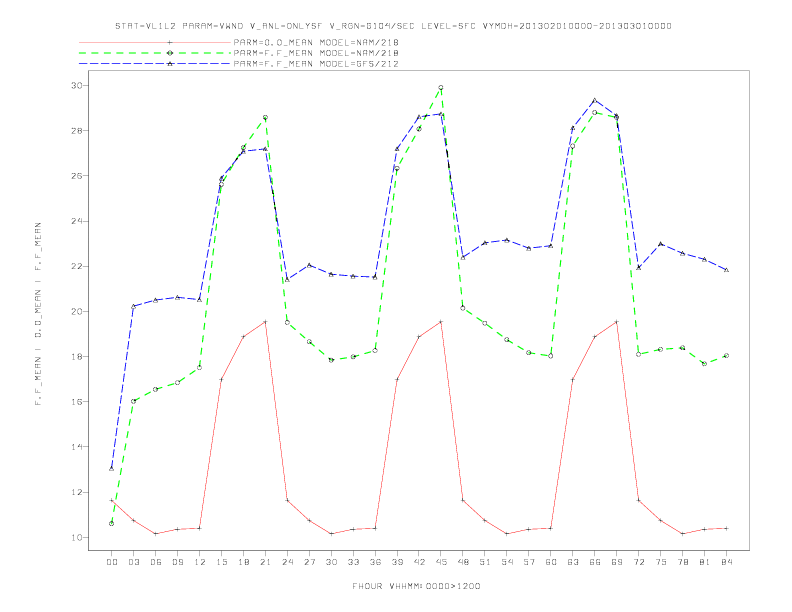The width and height of the screenshot is (792, 612).
Task: Click the x-axis label FHOUR VHHMM:0000>1200
Action: 416,586
